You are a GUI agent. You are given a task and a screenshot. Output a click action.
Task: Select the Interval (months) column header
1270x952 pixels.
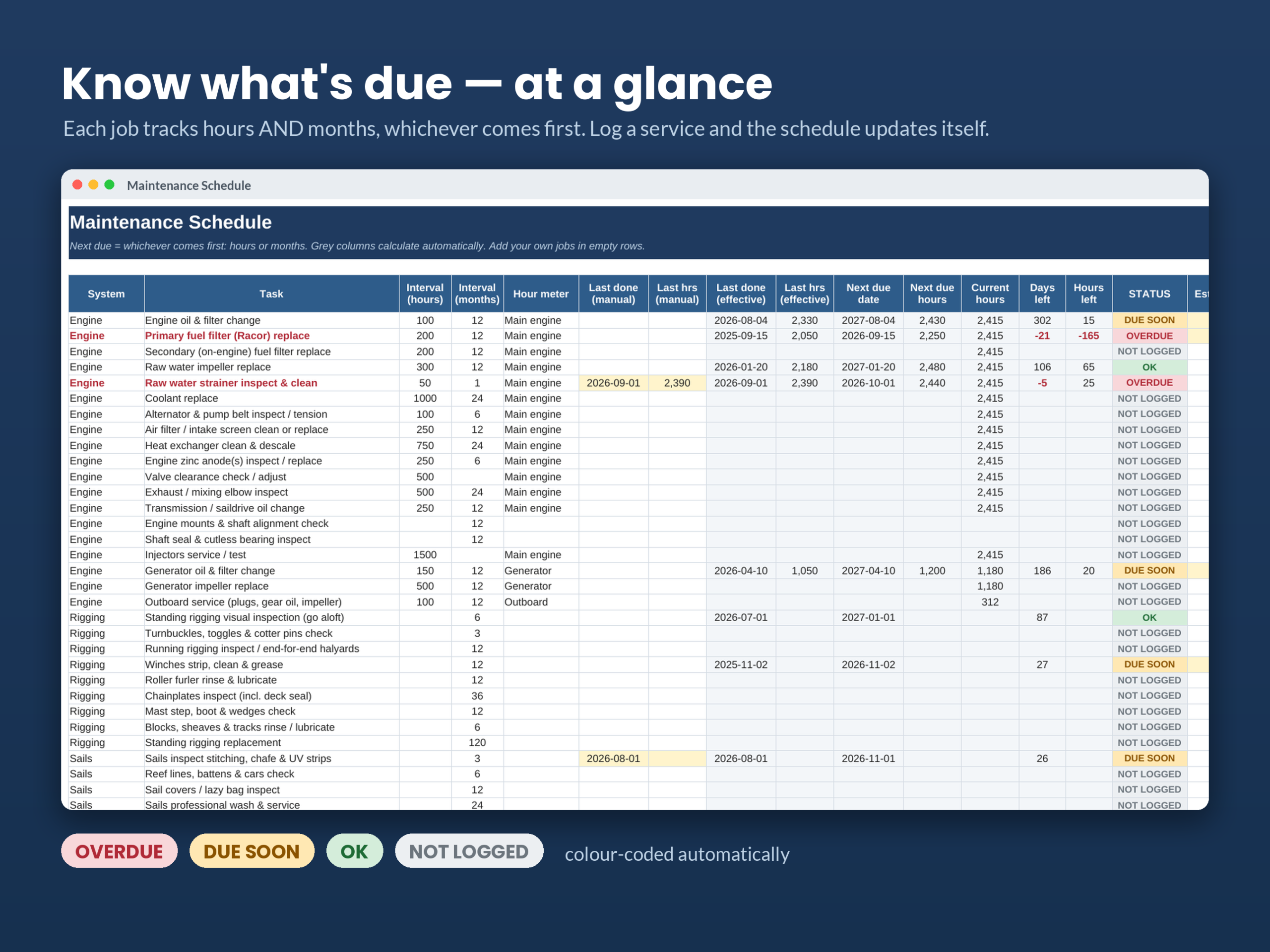[477, 294]
